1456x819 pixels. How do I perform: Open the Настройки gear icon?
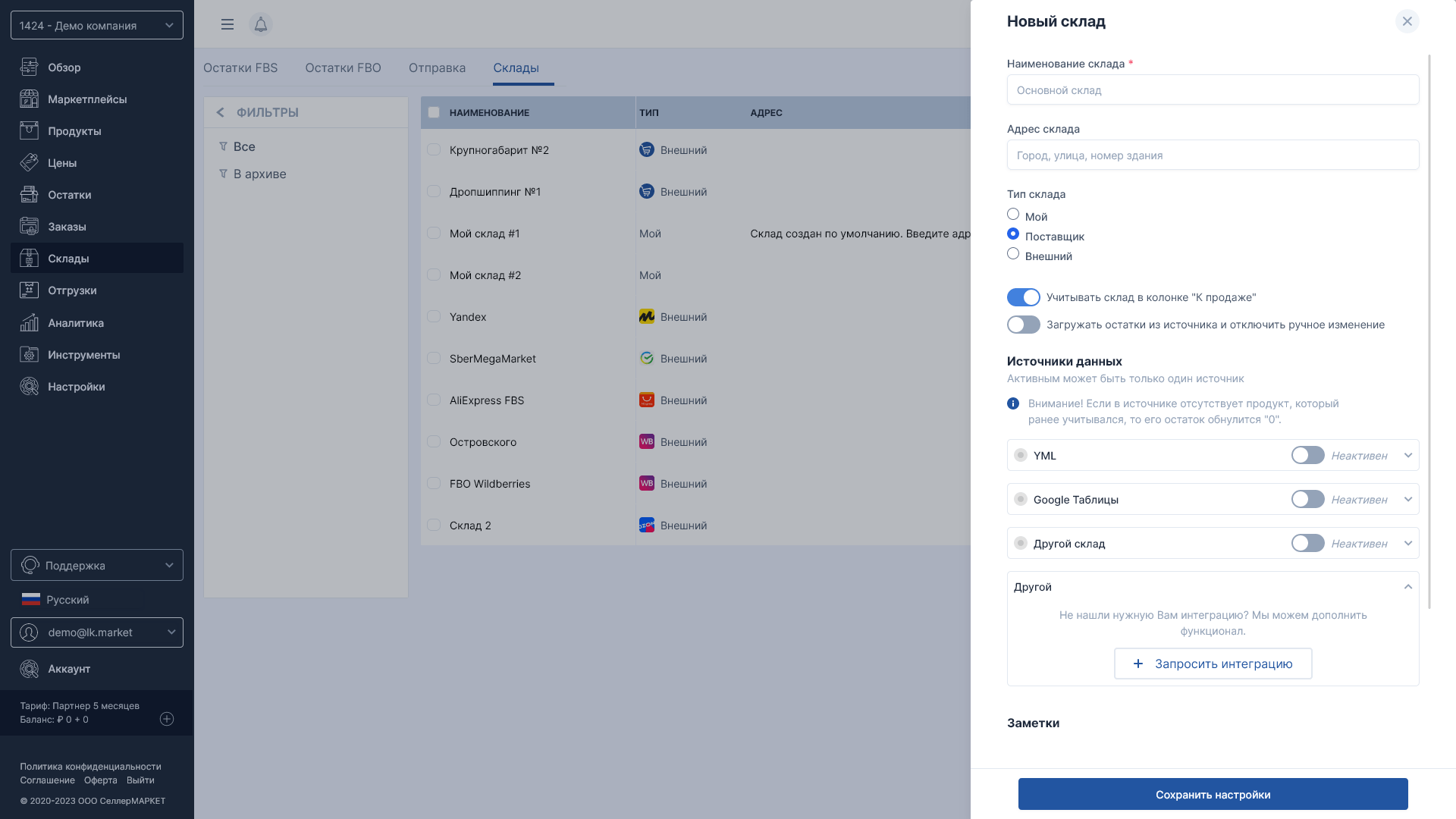tap(29, 387)
